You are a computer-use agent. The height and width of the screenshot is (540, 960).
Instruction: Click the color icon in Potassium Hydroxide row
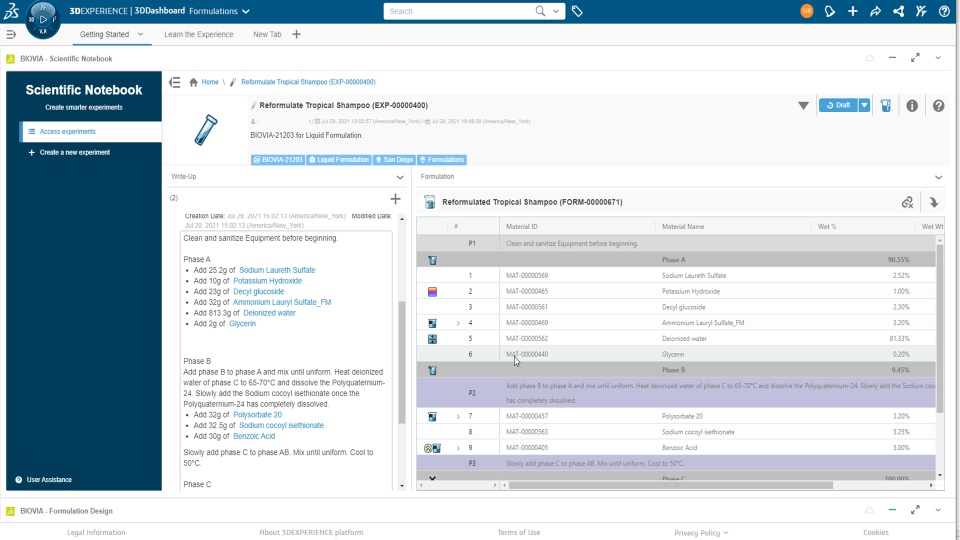click(432, 291)
